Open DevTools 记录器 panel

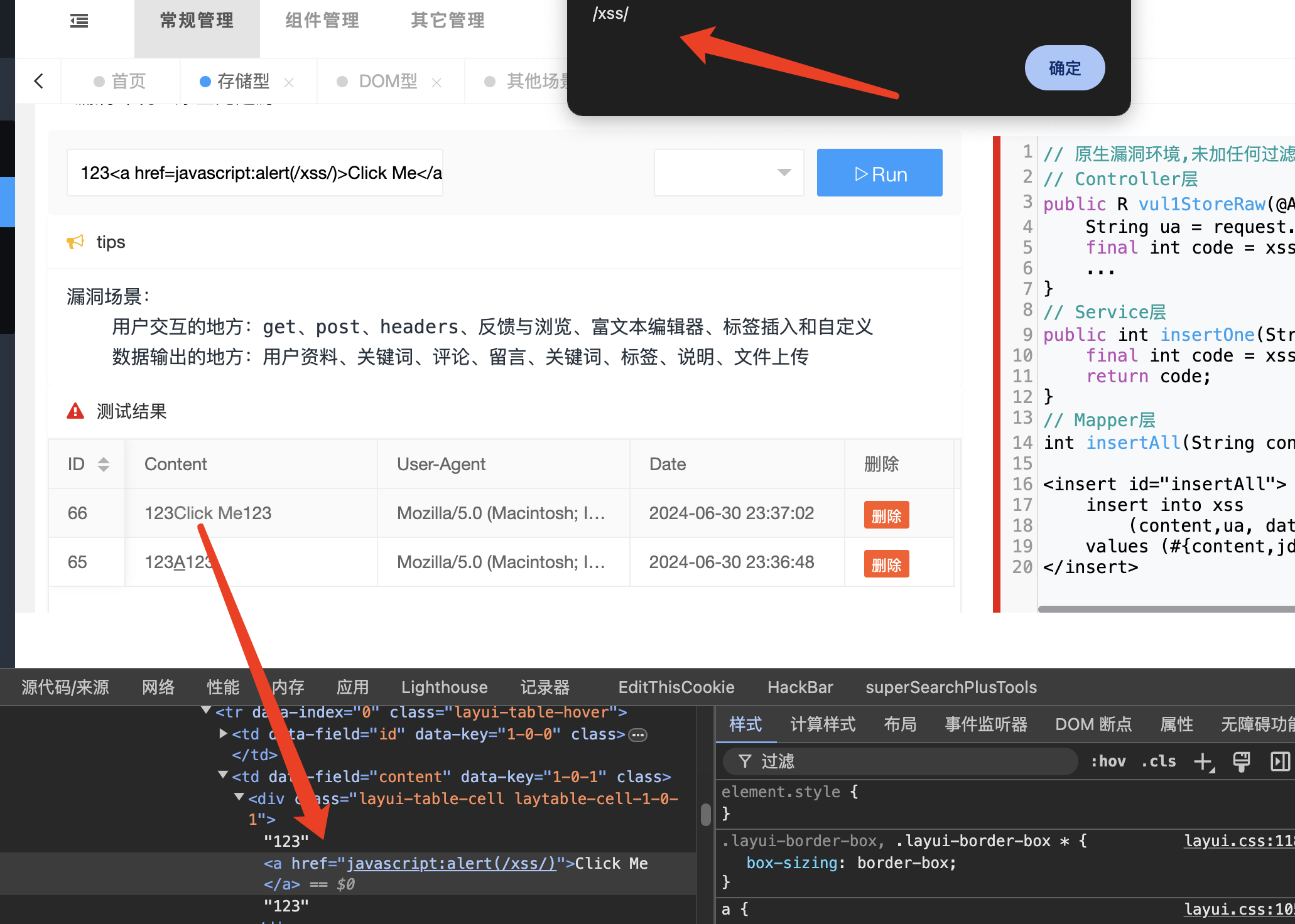point(545,687)
